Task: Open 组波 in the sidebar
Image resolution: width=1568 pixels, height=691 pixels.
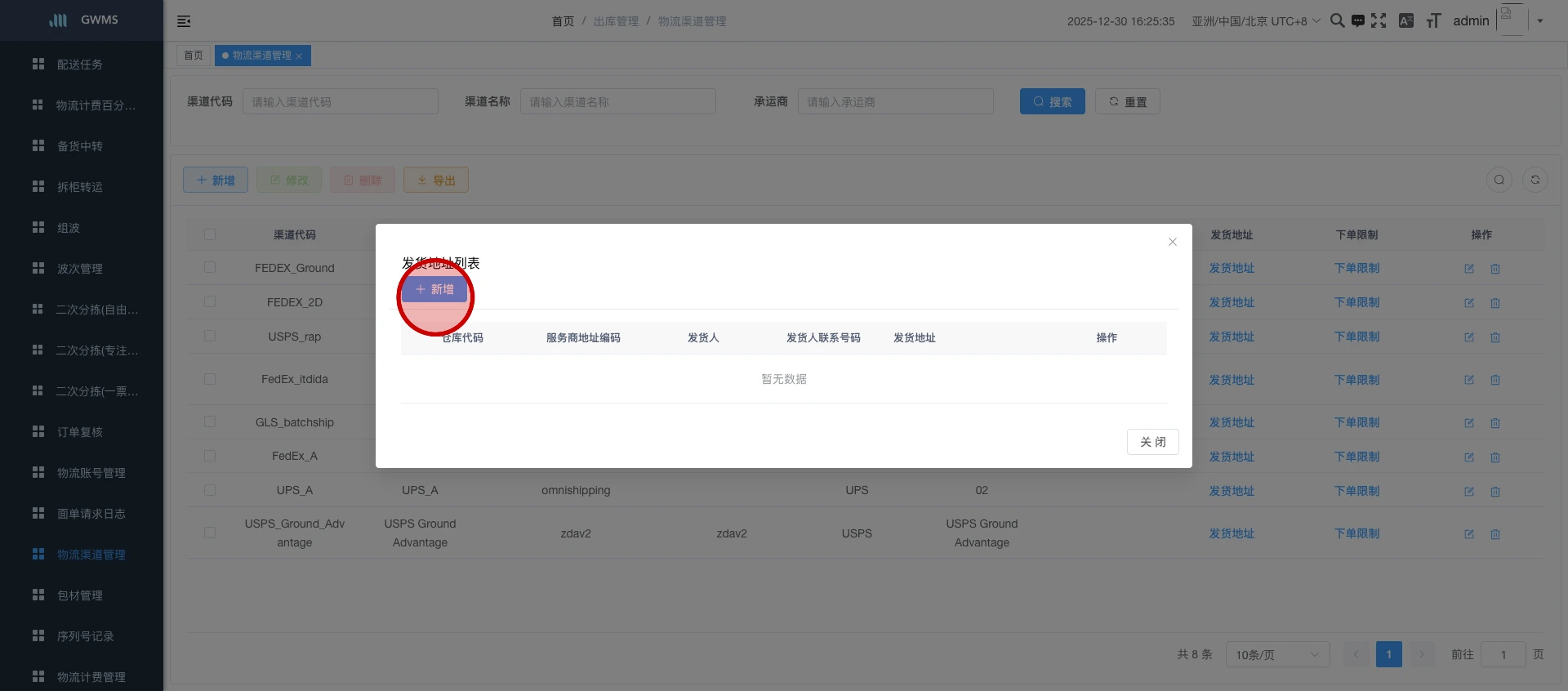Action: [x=82, y=228]
